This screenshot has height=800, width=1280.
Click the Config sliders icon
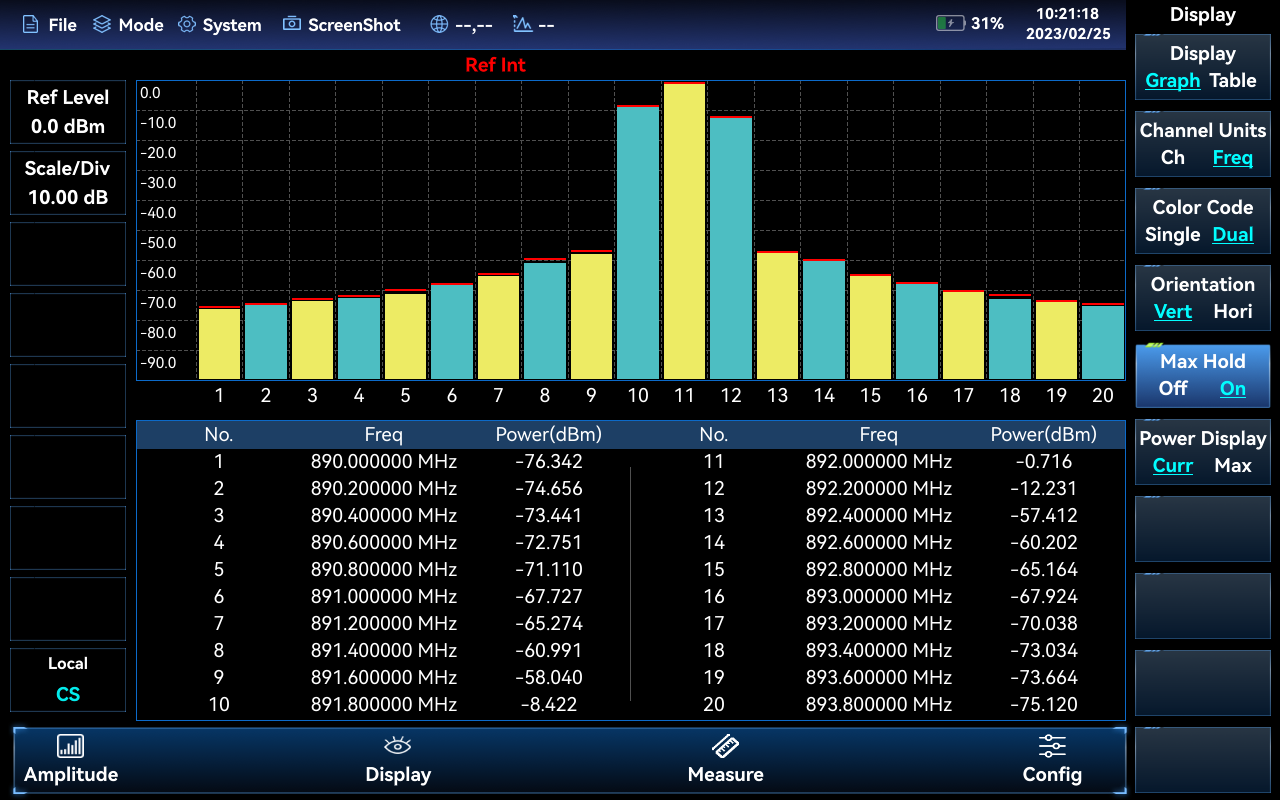pos(1052,746)
